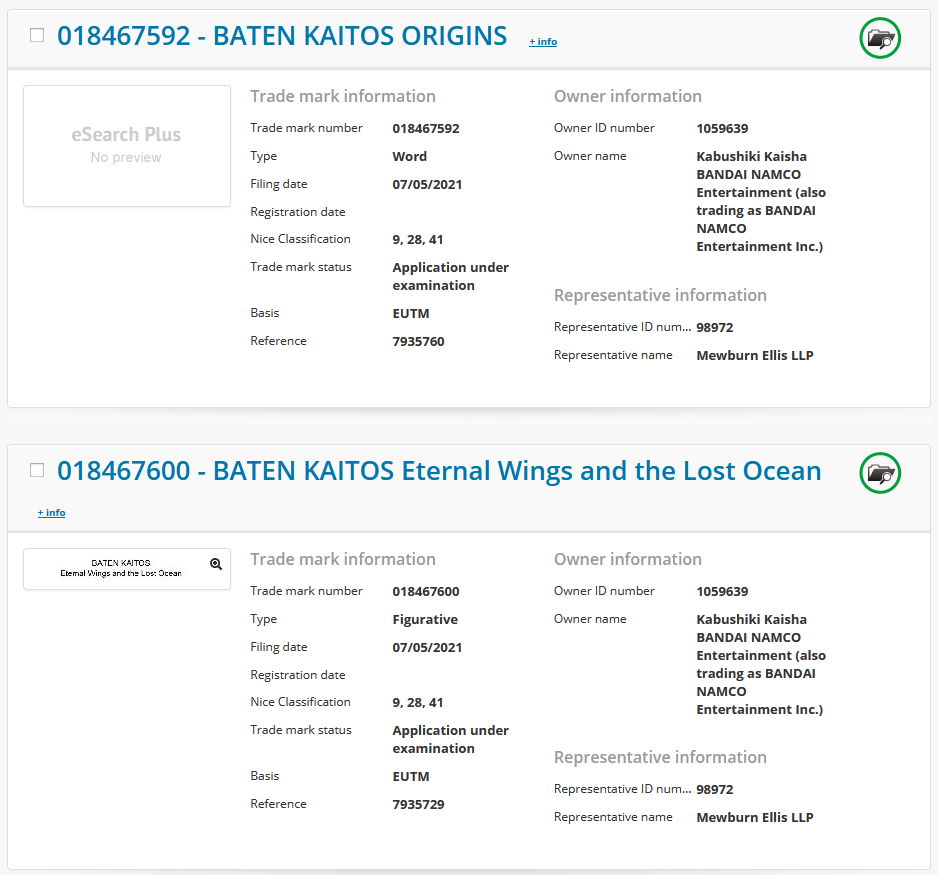
Task: Open the BATEN KAITOS Eternal Wings image thumbnail
Action: tap(122, 568)
